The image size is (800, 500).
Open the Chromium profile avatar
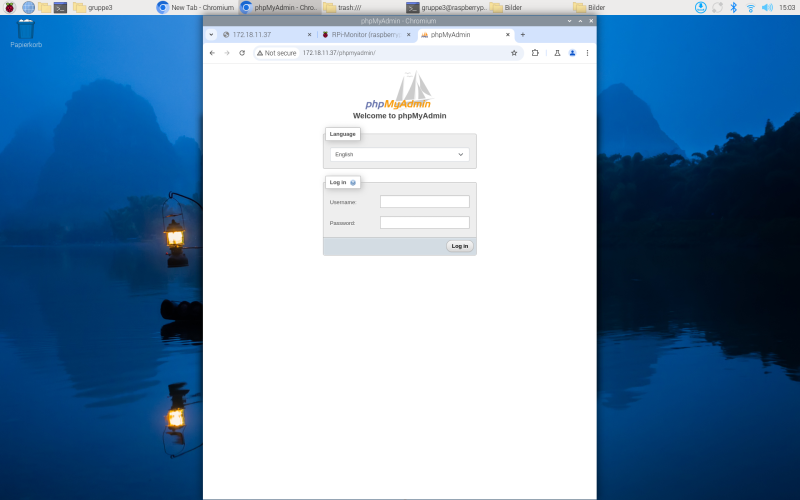click(572, 53)
